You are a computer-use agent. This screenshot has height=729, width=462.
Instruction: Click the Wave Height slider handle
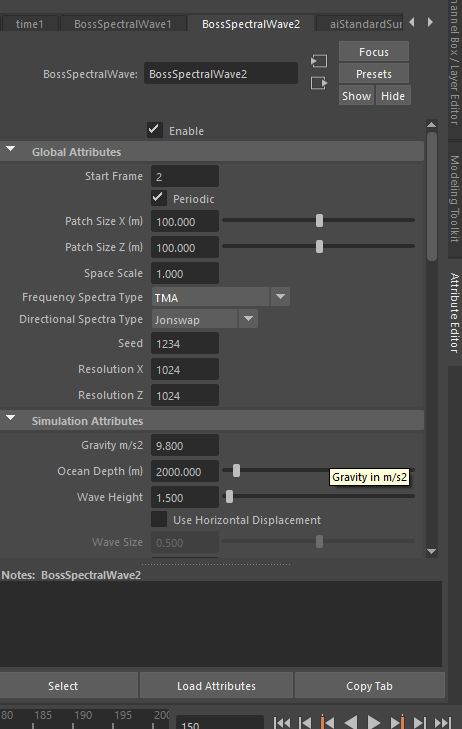tap(229, 497)
